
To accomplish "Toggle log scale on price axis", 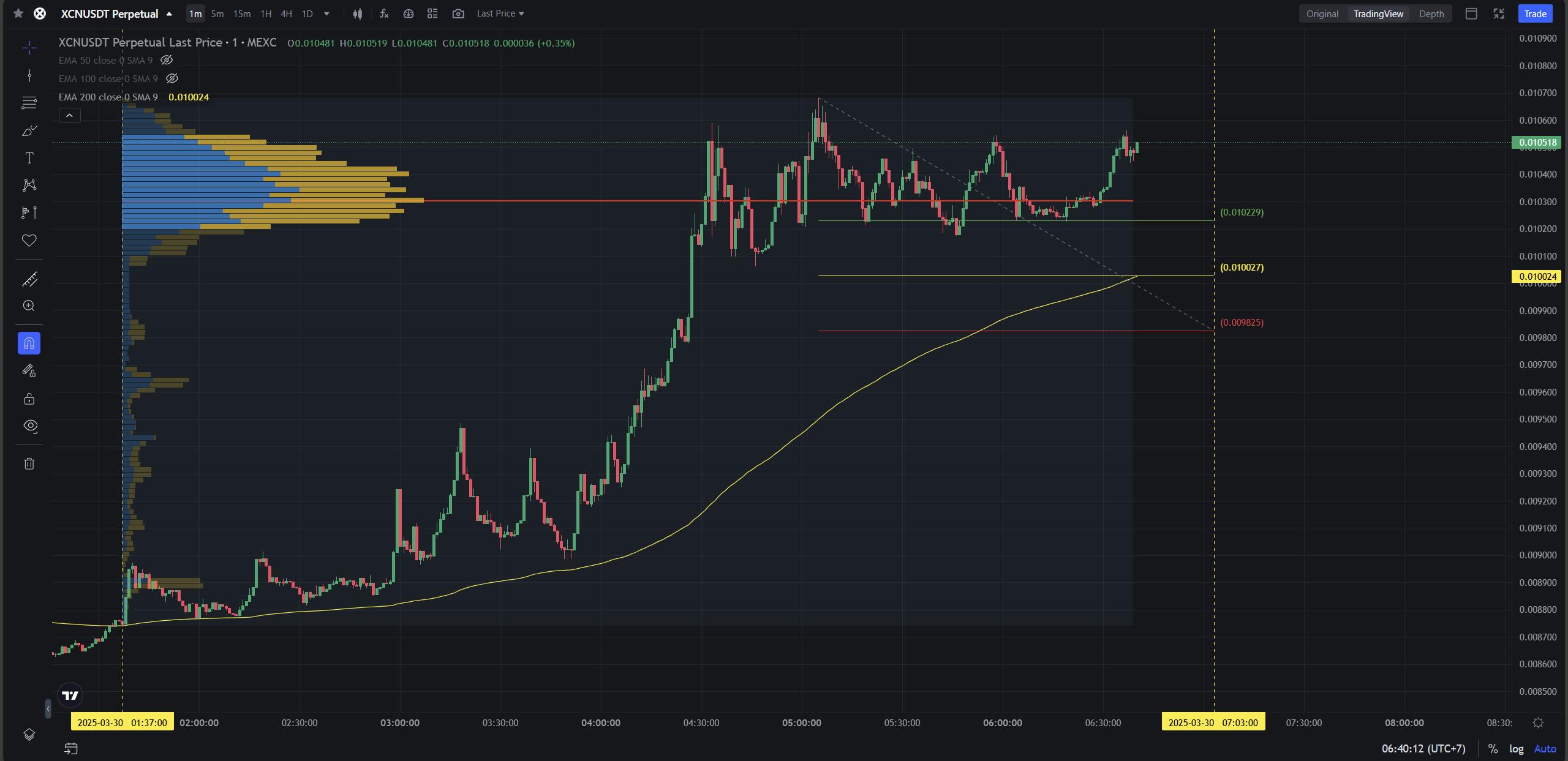I will coord(1516,748).
